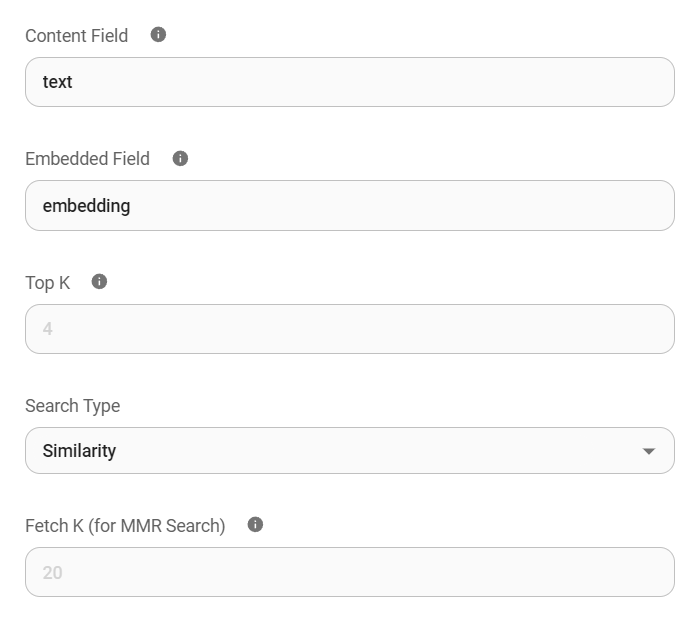Select the Top K number field
Image resolution: width=691 pixels, height=622 pixels.
[350, 329]
